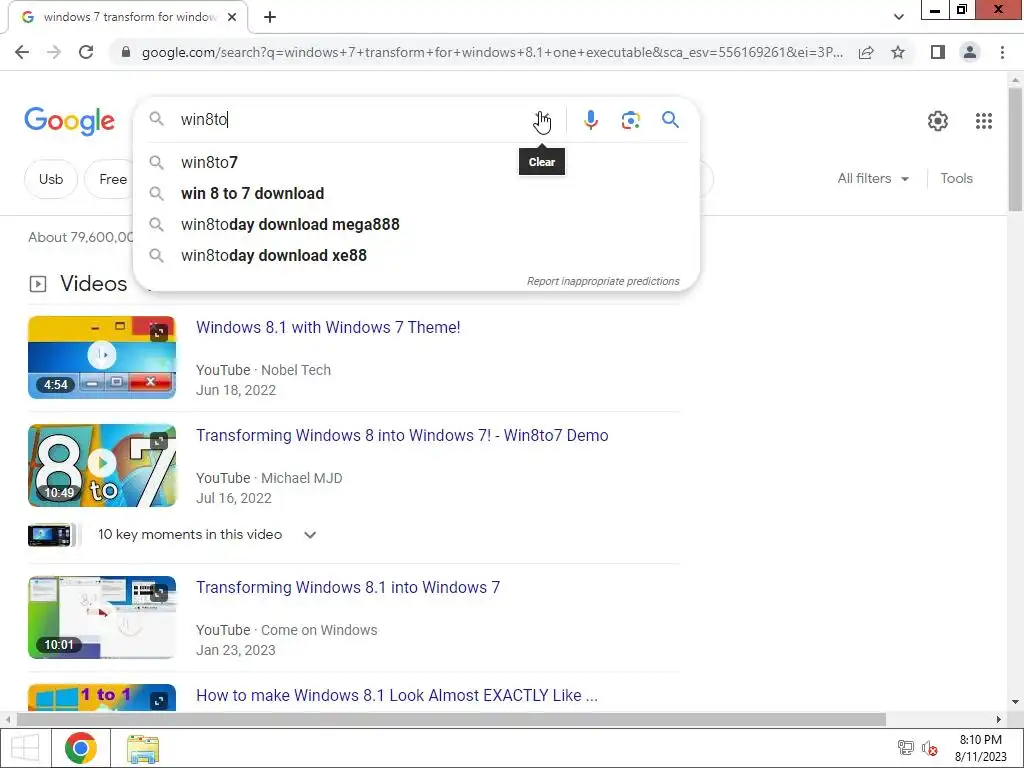This screenshot has height=768, width=1024.
Task: Play the 10:01 video thumbnail
Action: click(102, 617)
